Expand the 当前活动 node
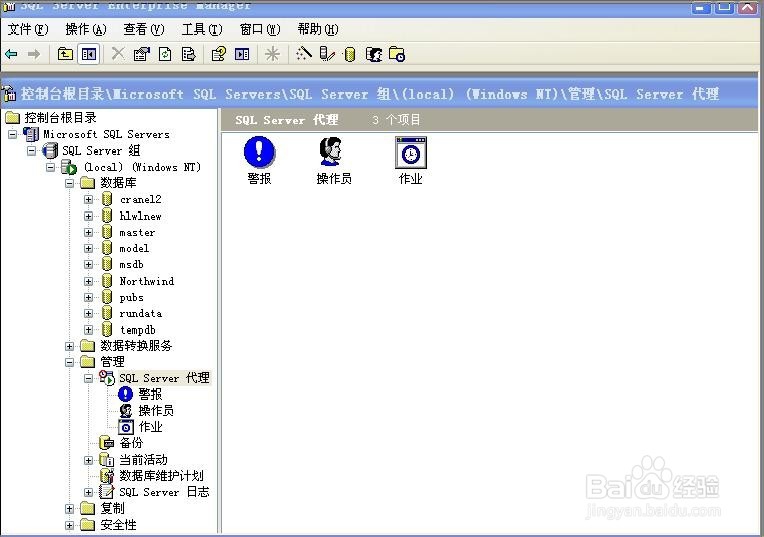Screen dimensions: 764x537 [x=89, y=460]
